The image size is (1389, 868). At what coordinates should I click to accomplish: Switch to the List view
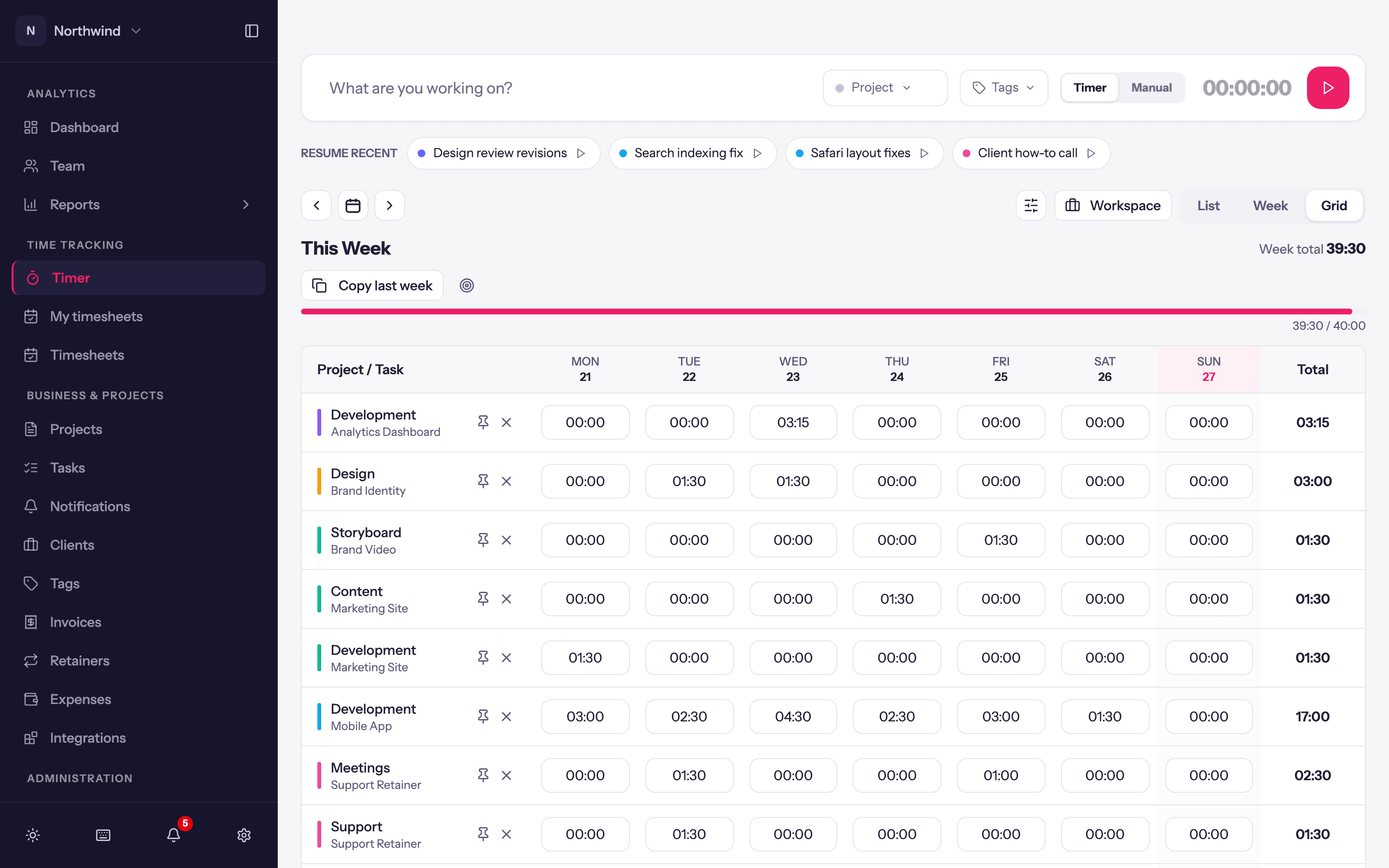(1208, 205)
